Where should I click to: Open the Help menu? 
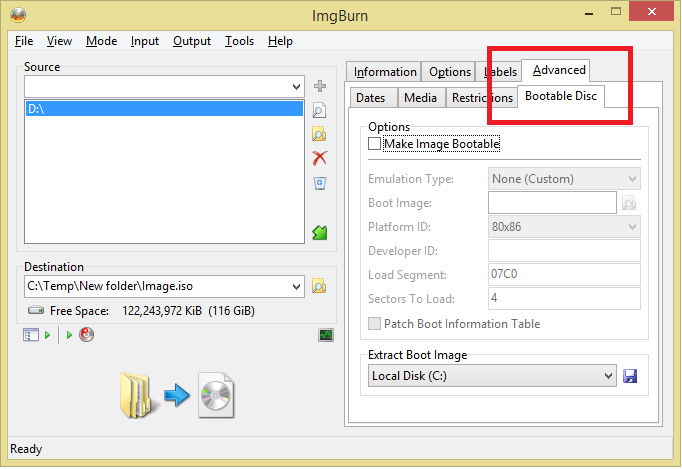pos(280,41)
